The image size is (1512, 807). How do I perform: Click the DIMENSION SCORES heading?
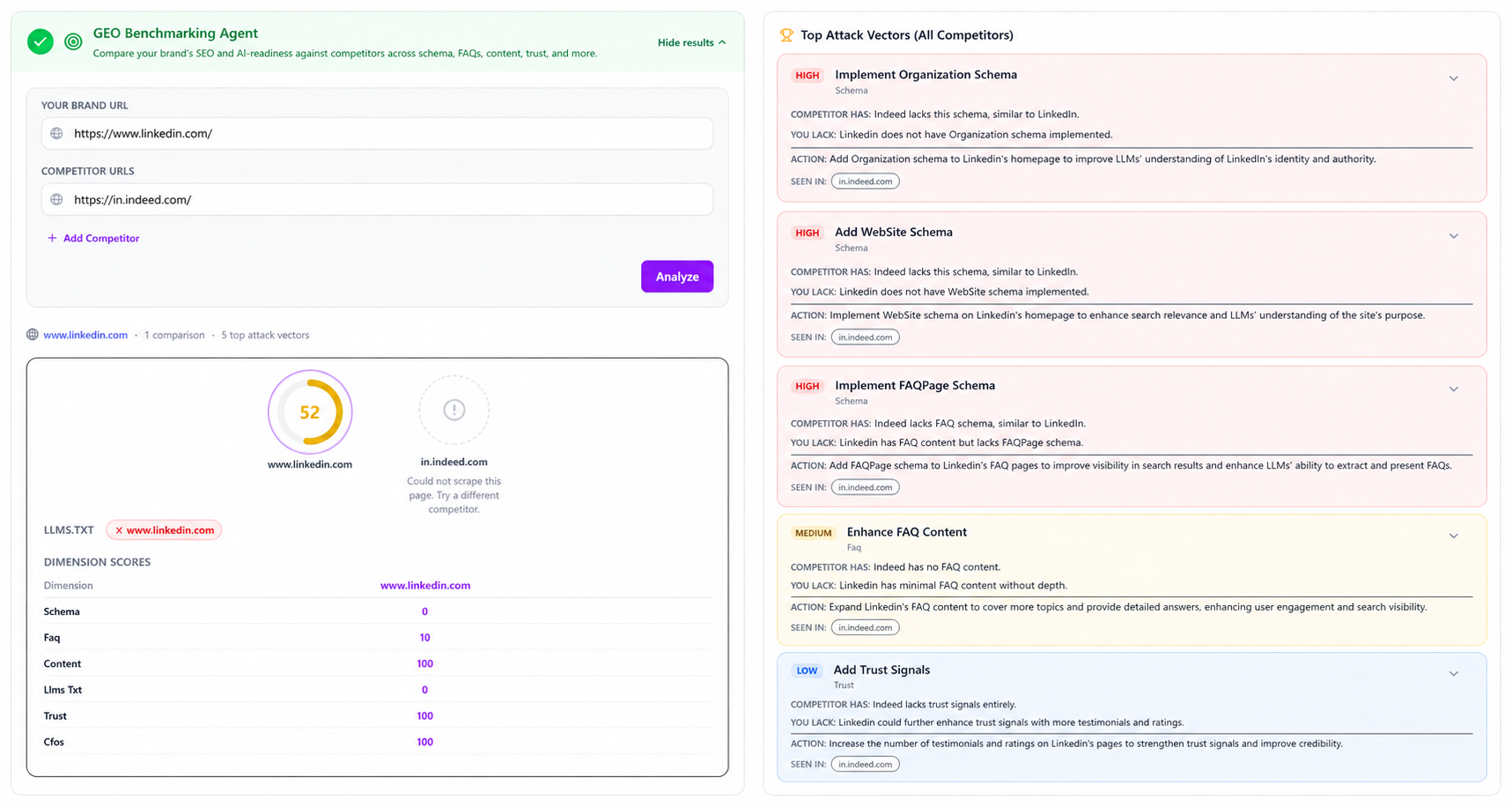coord(97,562)
